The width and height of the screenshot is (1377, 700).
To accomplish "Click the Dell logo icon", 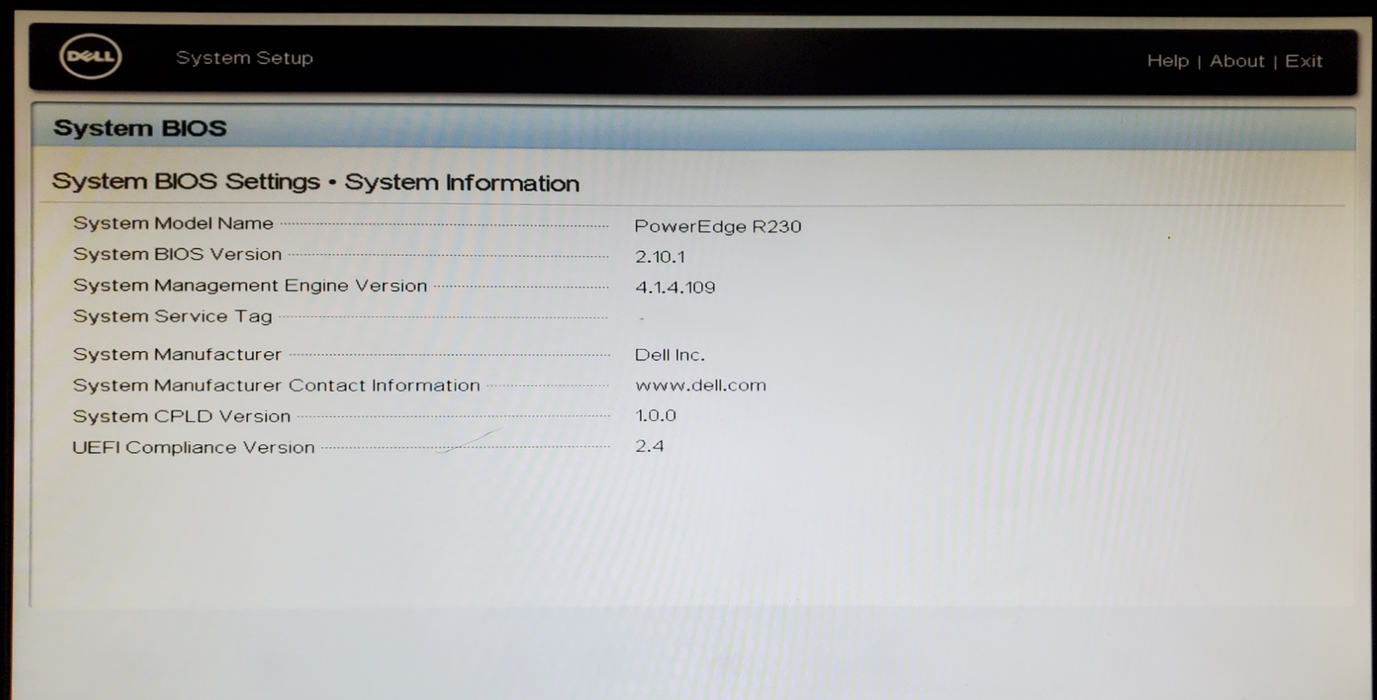I will pyautogui.click(x=90, y=58).
